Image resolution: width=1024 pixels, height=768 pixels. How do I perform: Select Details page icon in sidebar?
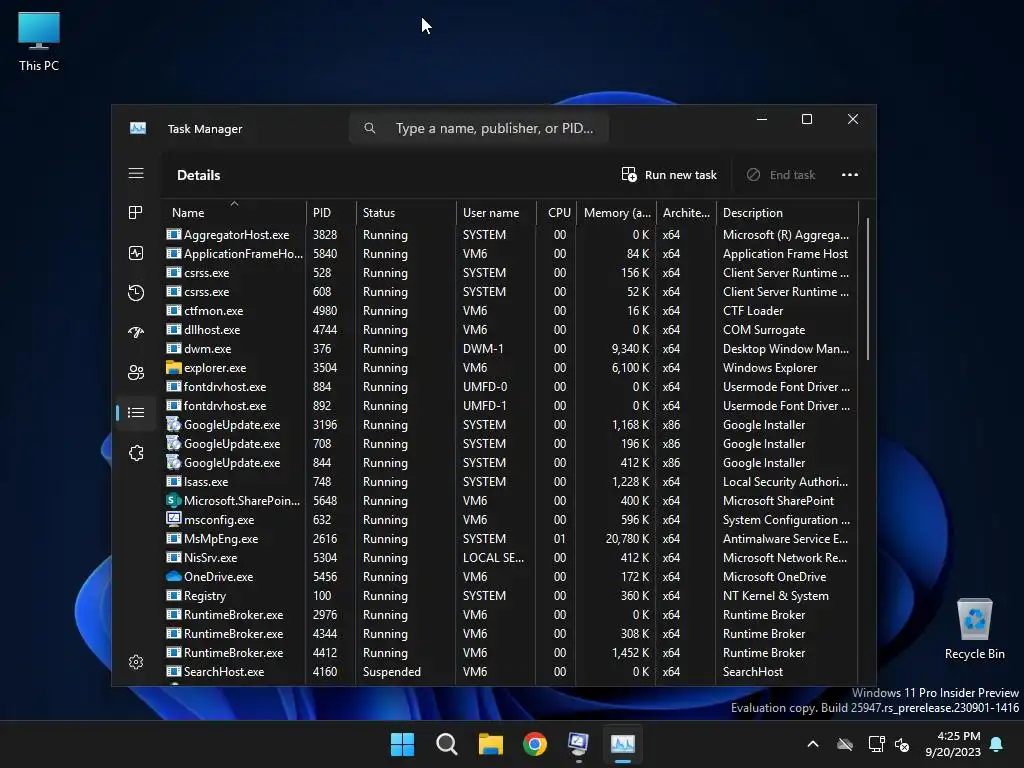(x=136, y=413)
